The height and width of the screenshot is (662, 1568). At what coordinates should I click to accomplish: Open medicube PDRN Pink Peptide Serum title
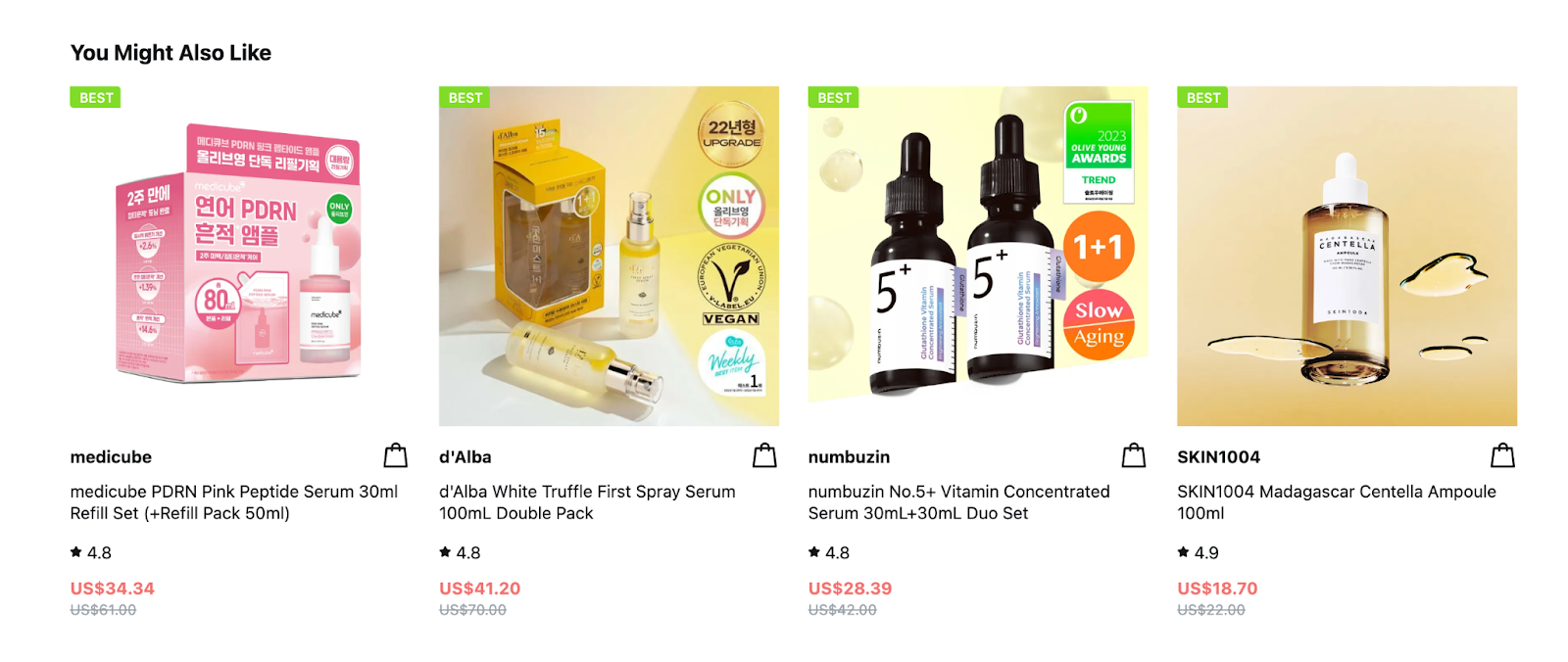[234, 502]
